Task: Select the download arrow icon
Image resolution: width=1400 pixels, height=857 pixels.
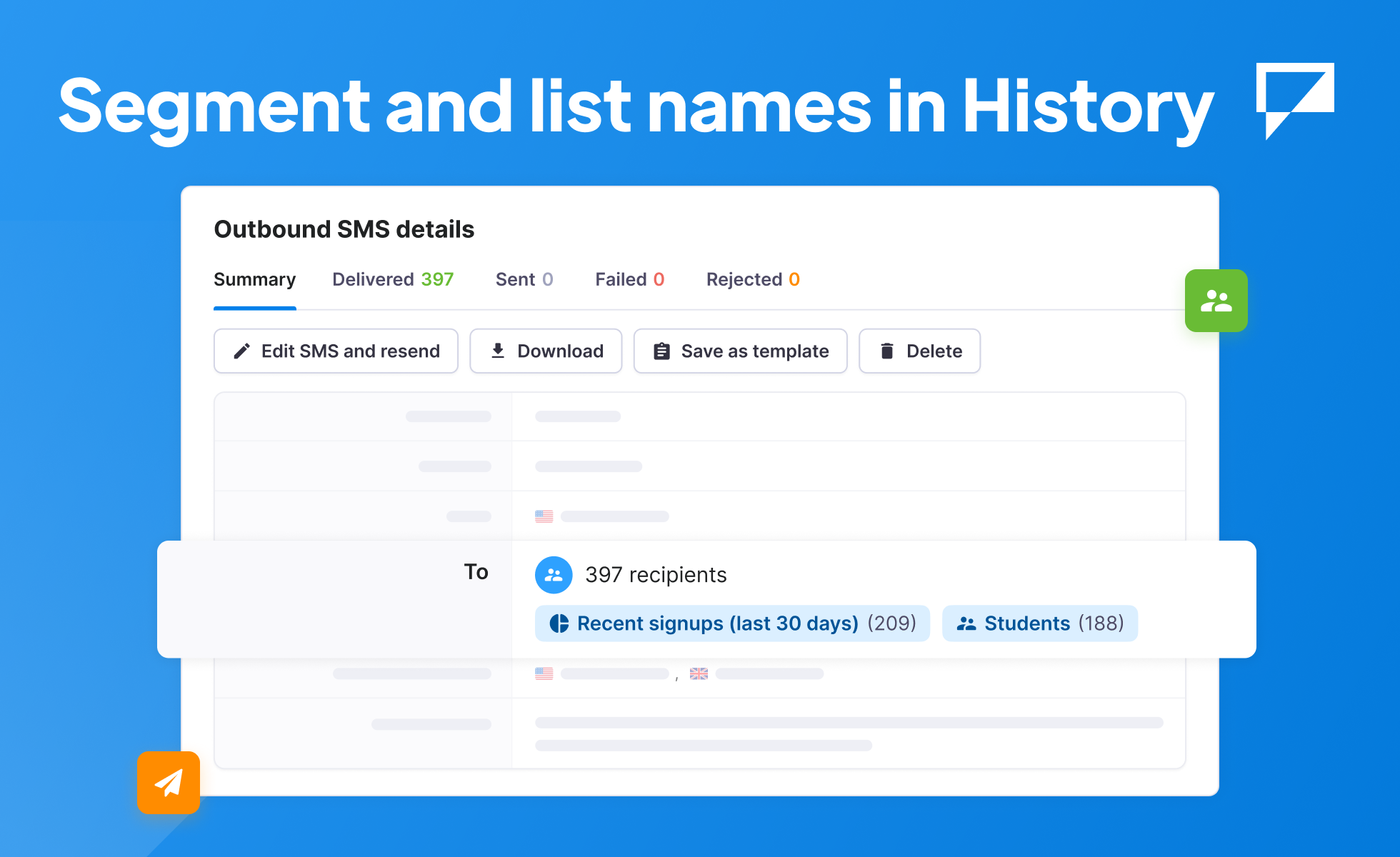Action: 498,351
